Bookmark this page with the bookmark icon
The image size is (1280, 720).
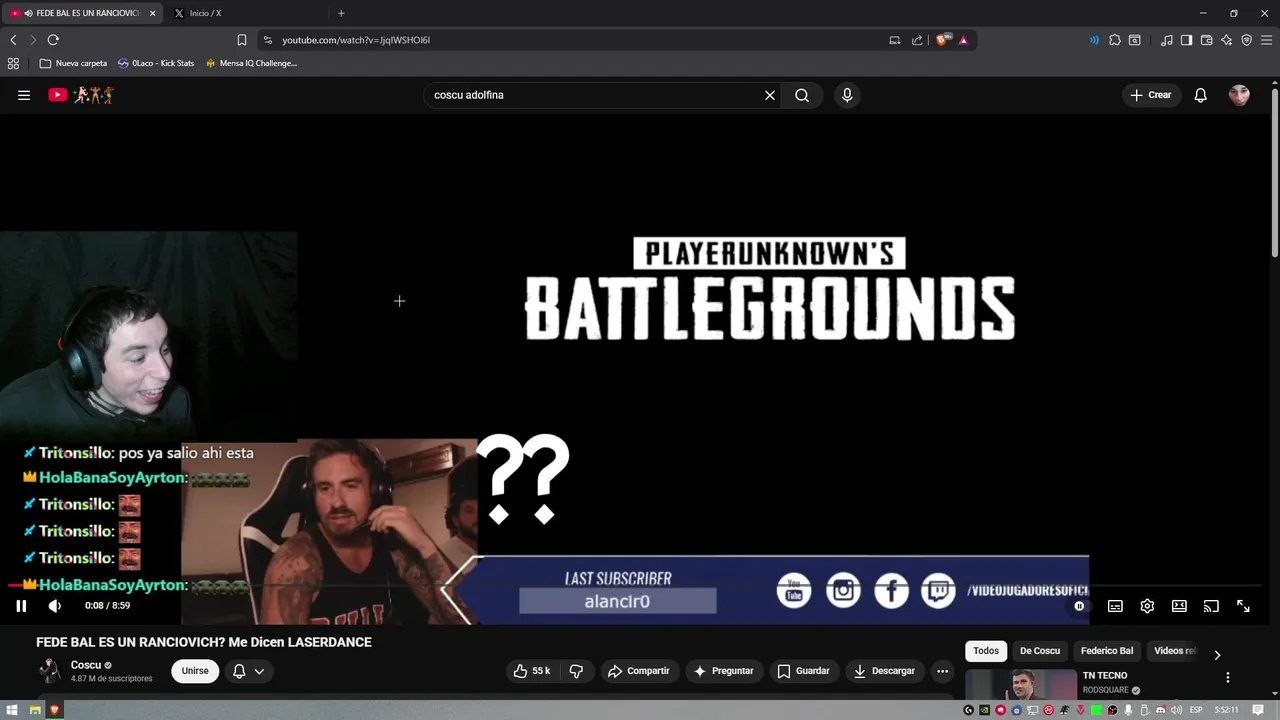click(x=241, y=40)
